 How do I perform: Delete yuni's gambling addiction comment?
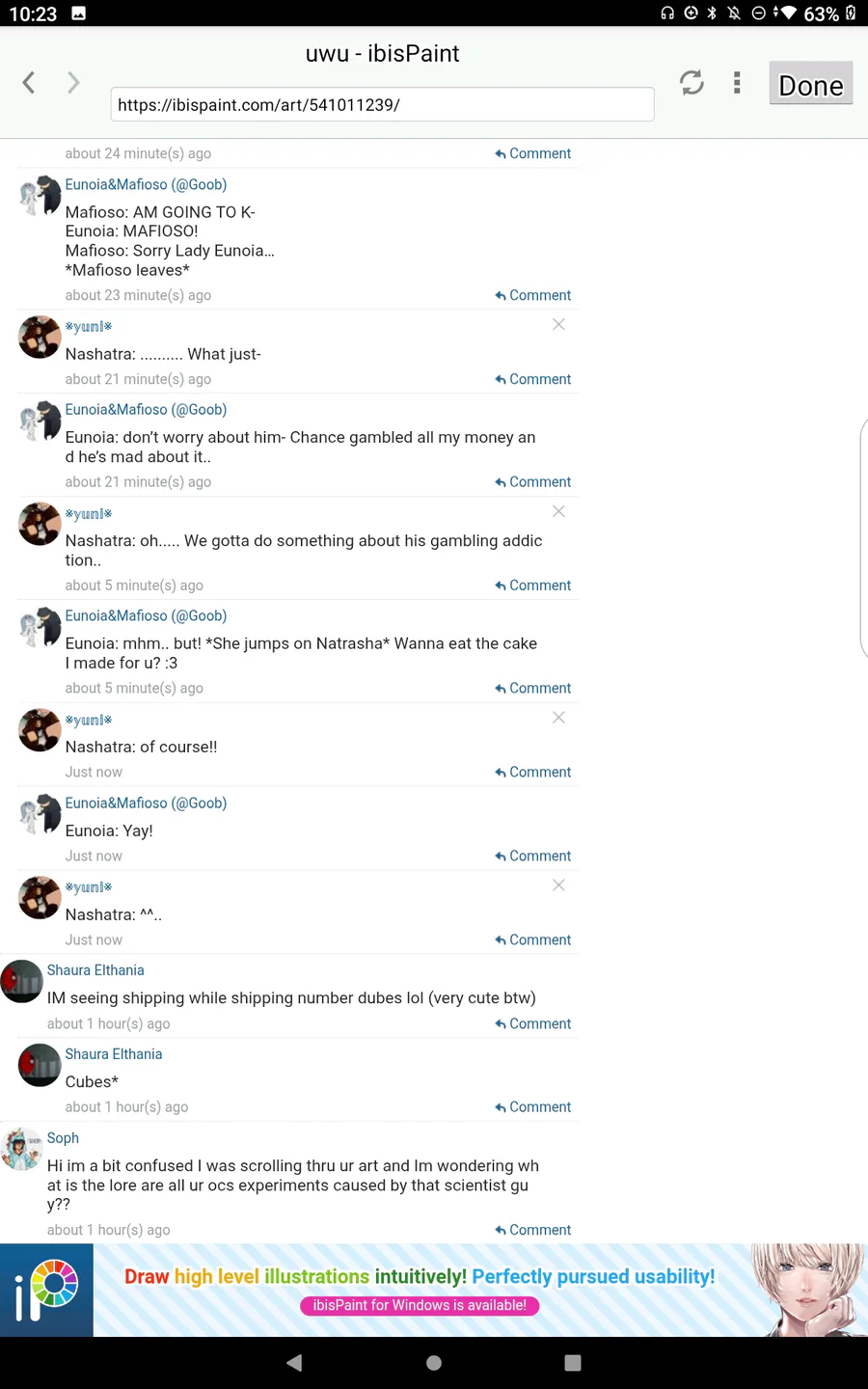(558, 511)
